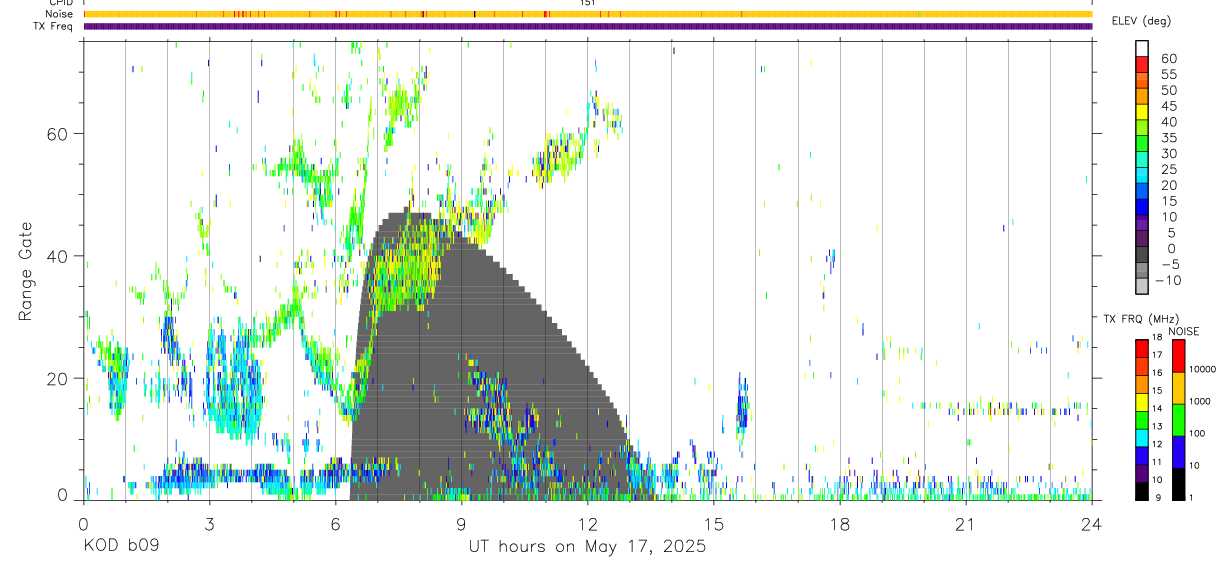Click the 'TX FRQ (MHz)' legend title
Viewport: 1228px width, 567px height.
pyautogui.click(x=1141, y=318)
